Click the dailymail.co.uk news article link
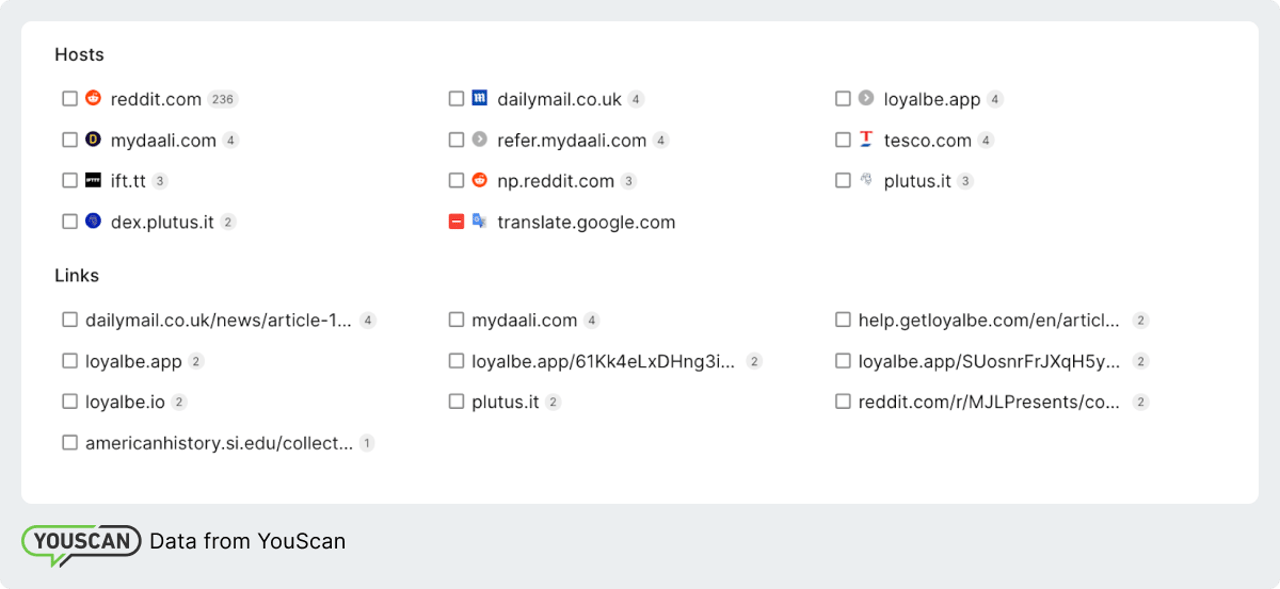The width and height of the screenshot is (1280, 589). (218, 319)
